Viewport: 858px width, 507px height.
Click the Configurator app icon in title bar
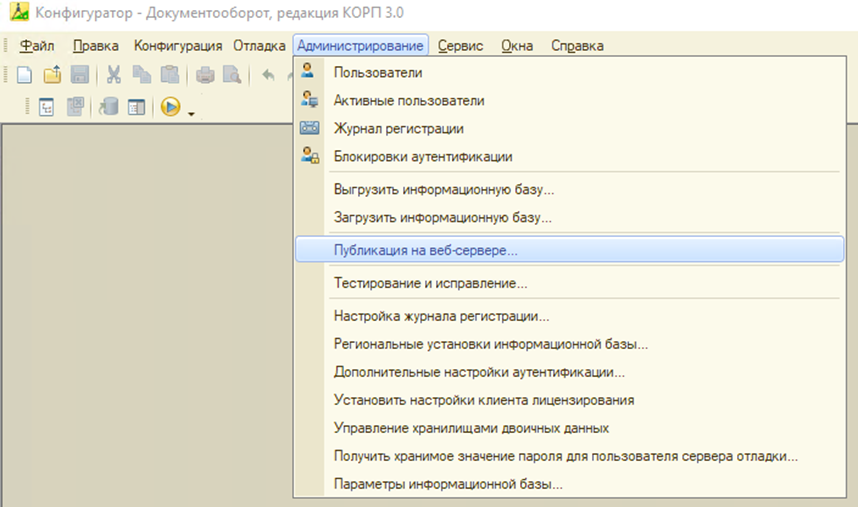(x=20, y=11)
